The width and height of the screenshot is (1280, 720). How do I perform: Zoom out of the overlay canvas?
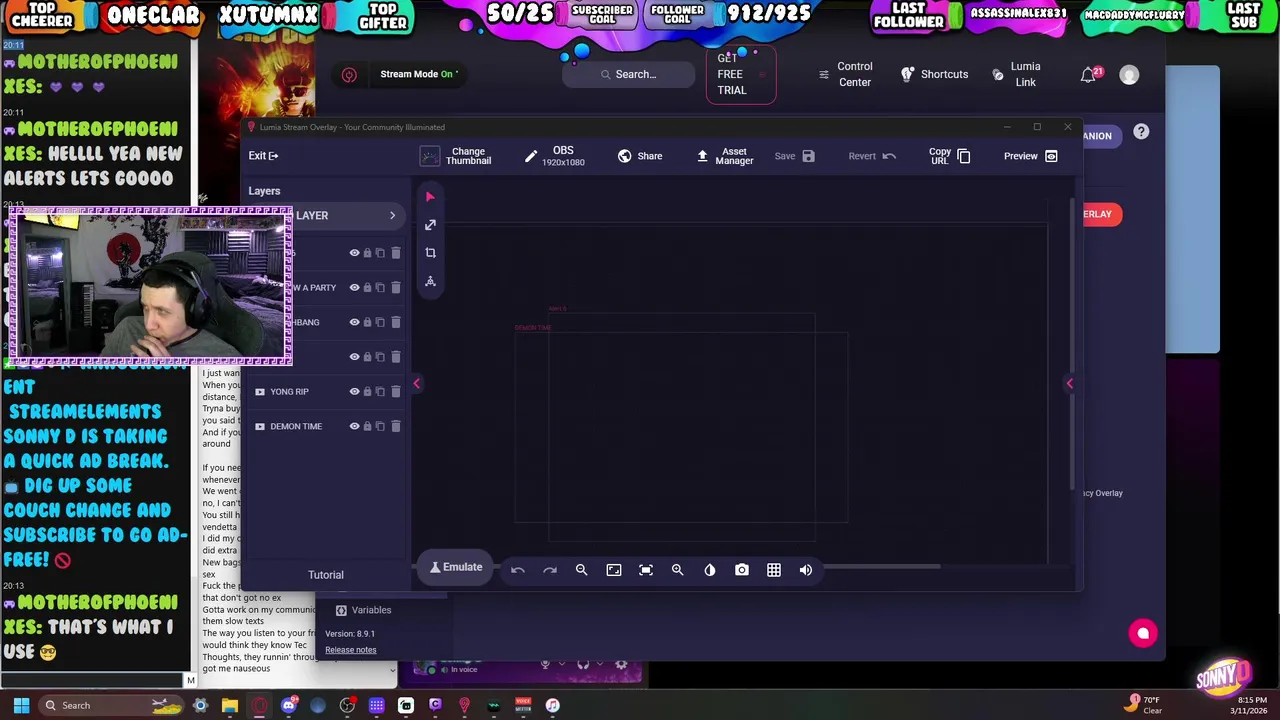[x=581, y=570]
